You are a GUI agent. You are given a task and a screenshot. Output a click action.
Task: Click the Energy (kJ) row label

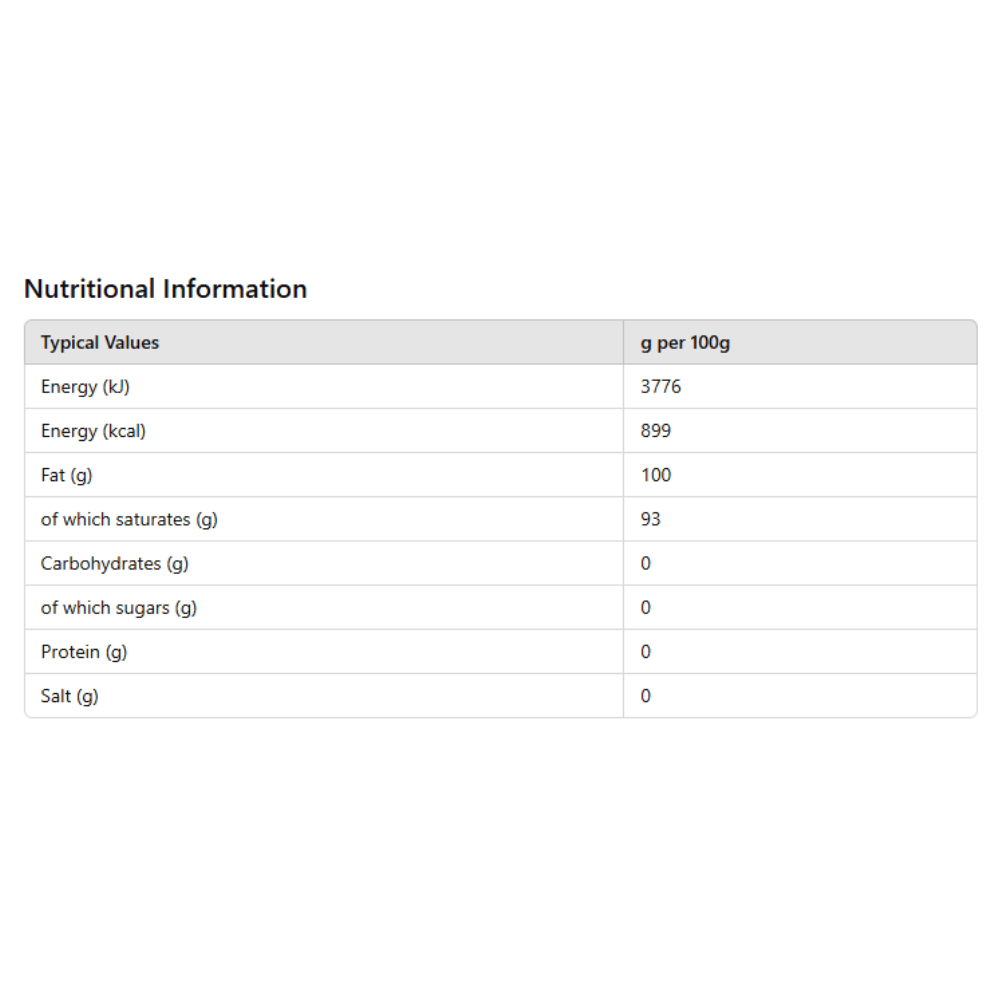85,386
